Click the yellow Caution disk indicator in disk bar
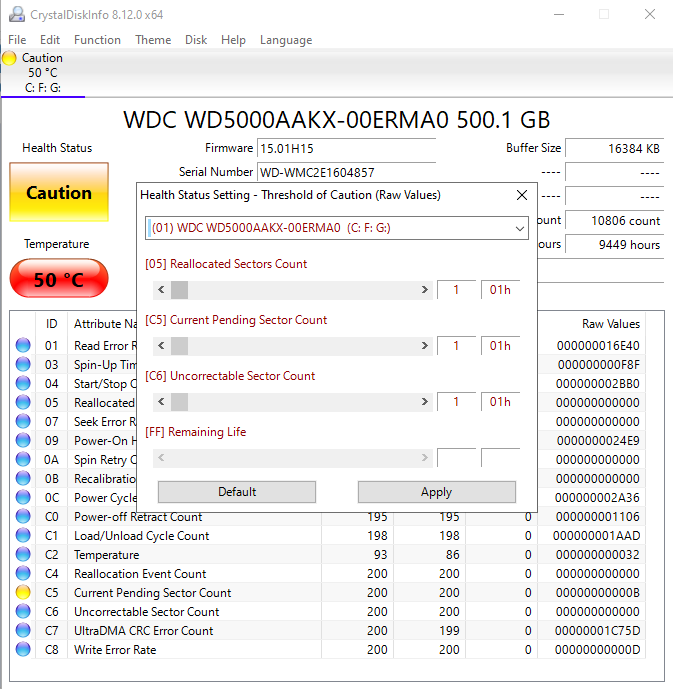 [9, 58]
